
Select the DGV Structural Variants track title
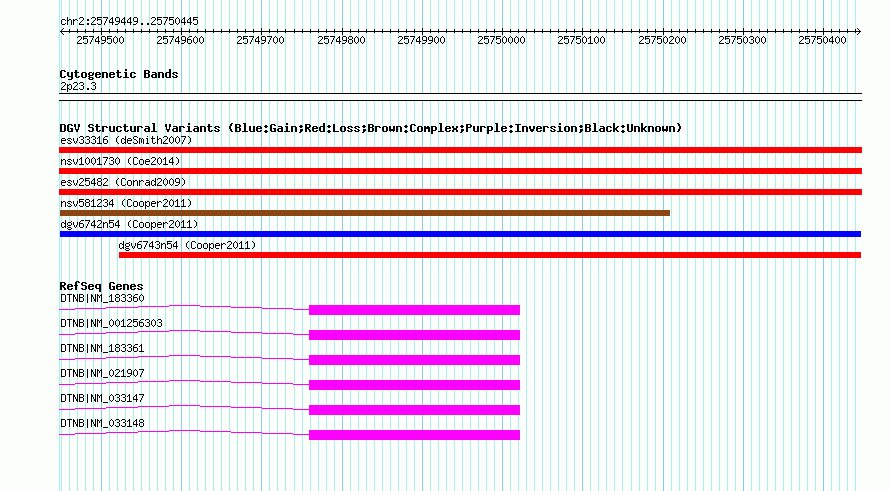coord(371,128)
